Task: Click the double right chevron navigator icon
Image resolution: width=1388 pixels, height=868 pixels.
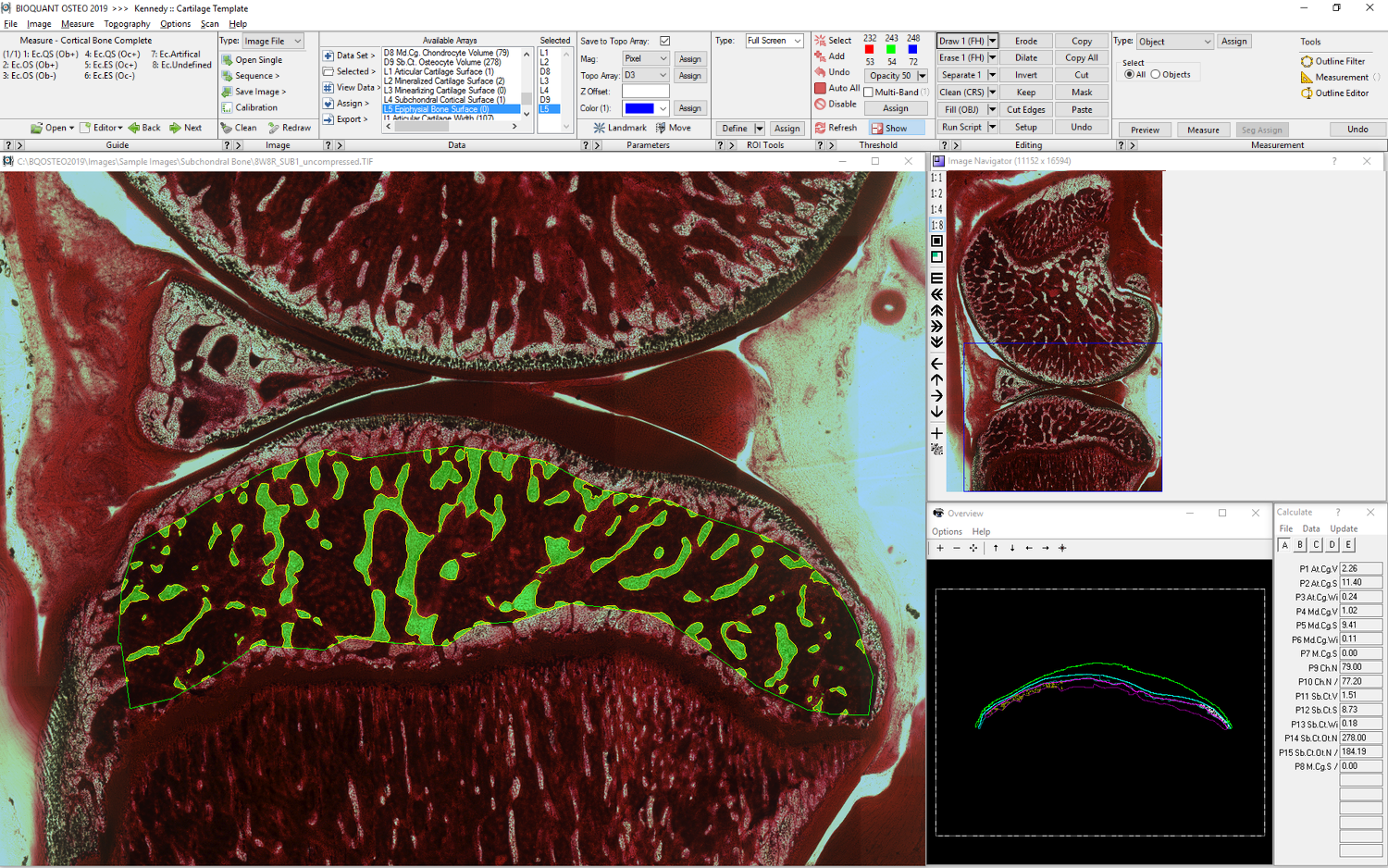Action: 936,326
